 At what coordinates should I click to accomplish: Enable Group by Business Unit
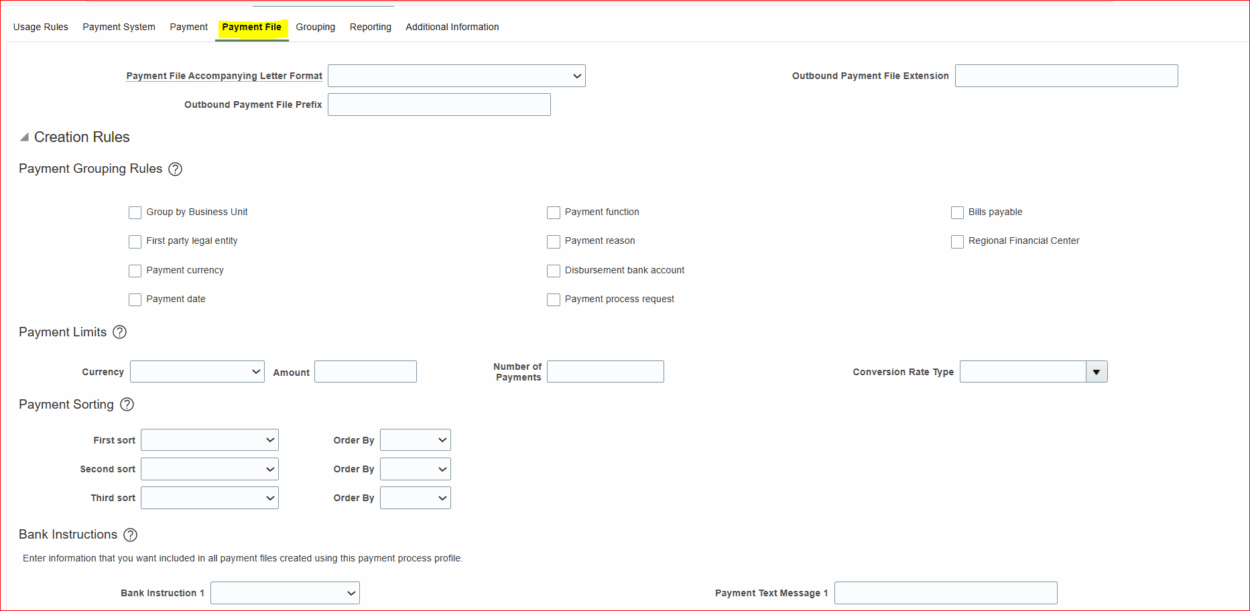(135, 212)
